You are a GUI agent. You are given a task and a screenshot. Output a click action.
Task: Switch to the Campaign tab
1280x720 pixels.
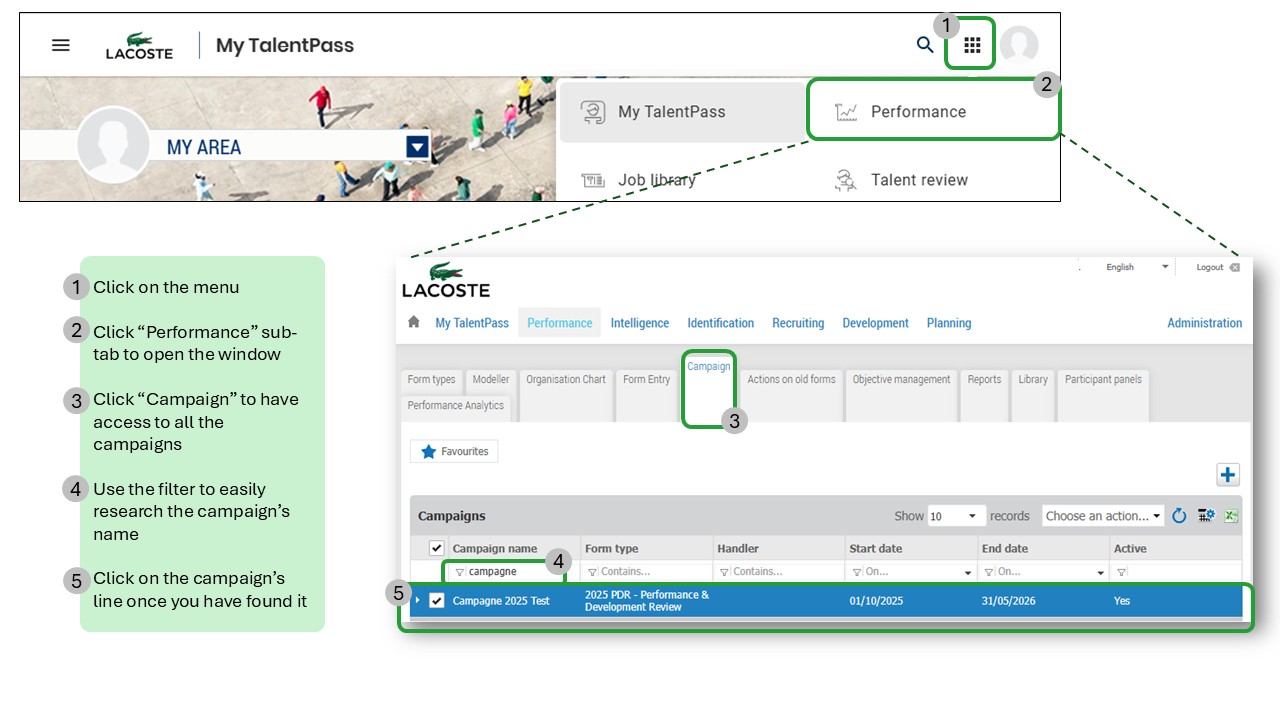pos(708,367)
